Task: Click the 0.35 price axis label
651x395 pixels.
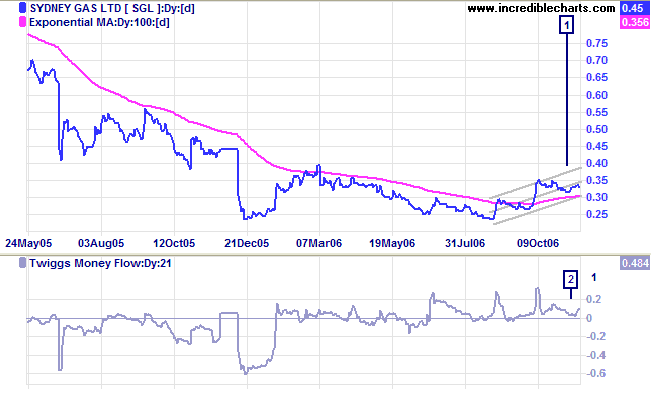Action: point(597,180)
